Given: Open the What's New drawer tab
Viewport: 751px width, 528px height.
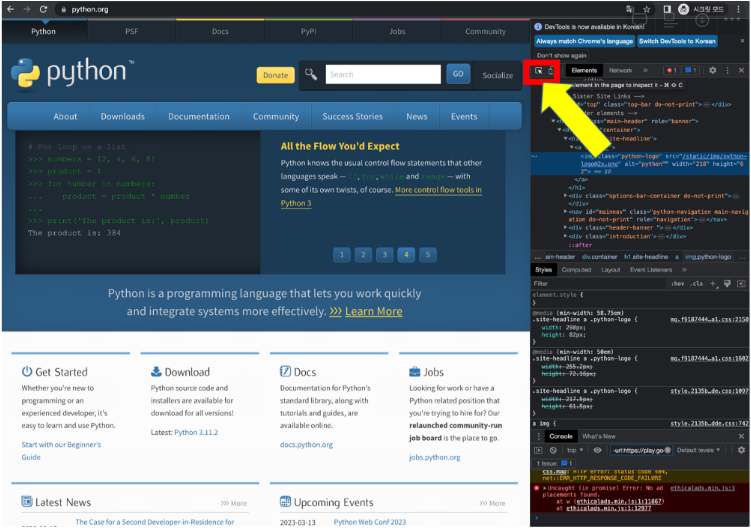Looking at the screenshot, I should click(599, 436).
